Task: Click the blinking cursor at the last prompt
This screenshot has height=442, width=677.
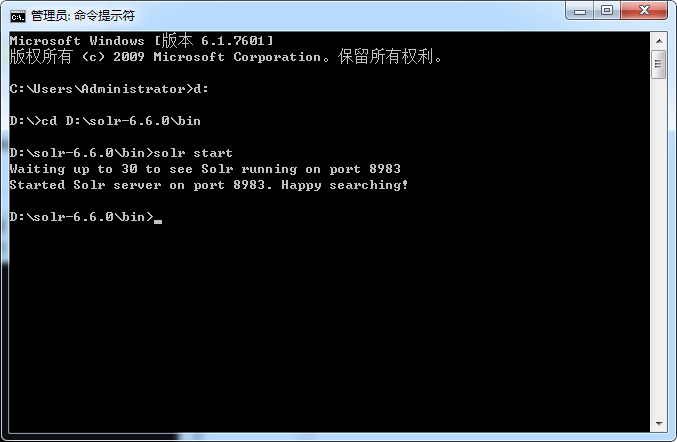Action: click(x=158, y=221)
